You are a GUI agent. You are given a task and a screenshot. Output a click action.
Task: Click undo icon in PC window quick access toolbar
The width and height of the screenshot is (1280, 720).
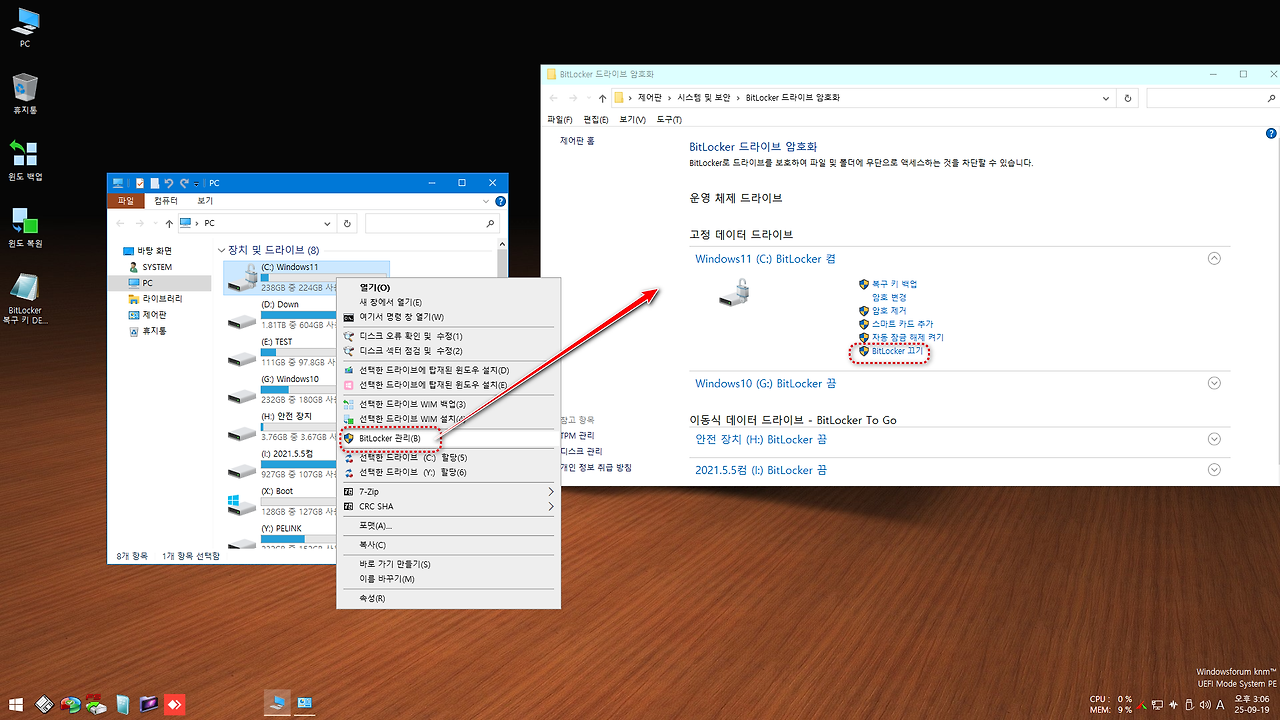click(x=169, y=183)
